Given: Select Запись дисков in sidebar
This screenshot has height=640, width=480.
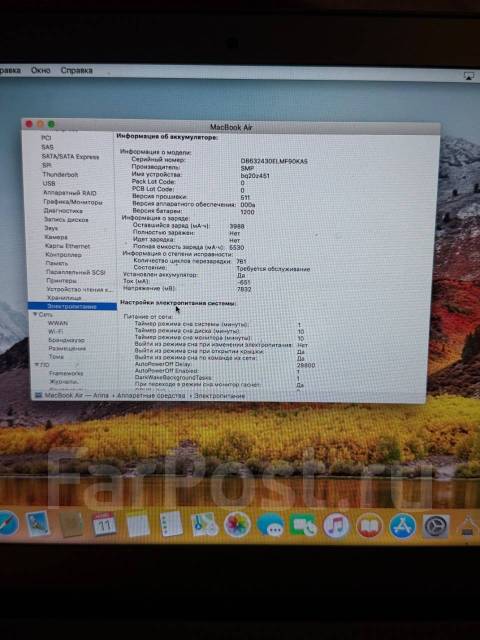Looking at the screenshot, I should (x=66, y=219).
